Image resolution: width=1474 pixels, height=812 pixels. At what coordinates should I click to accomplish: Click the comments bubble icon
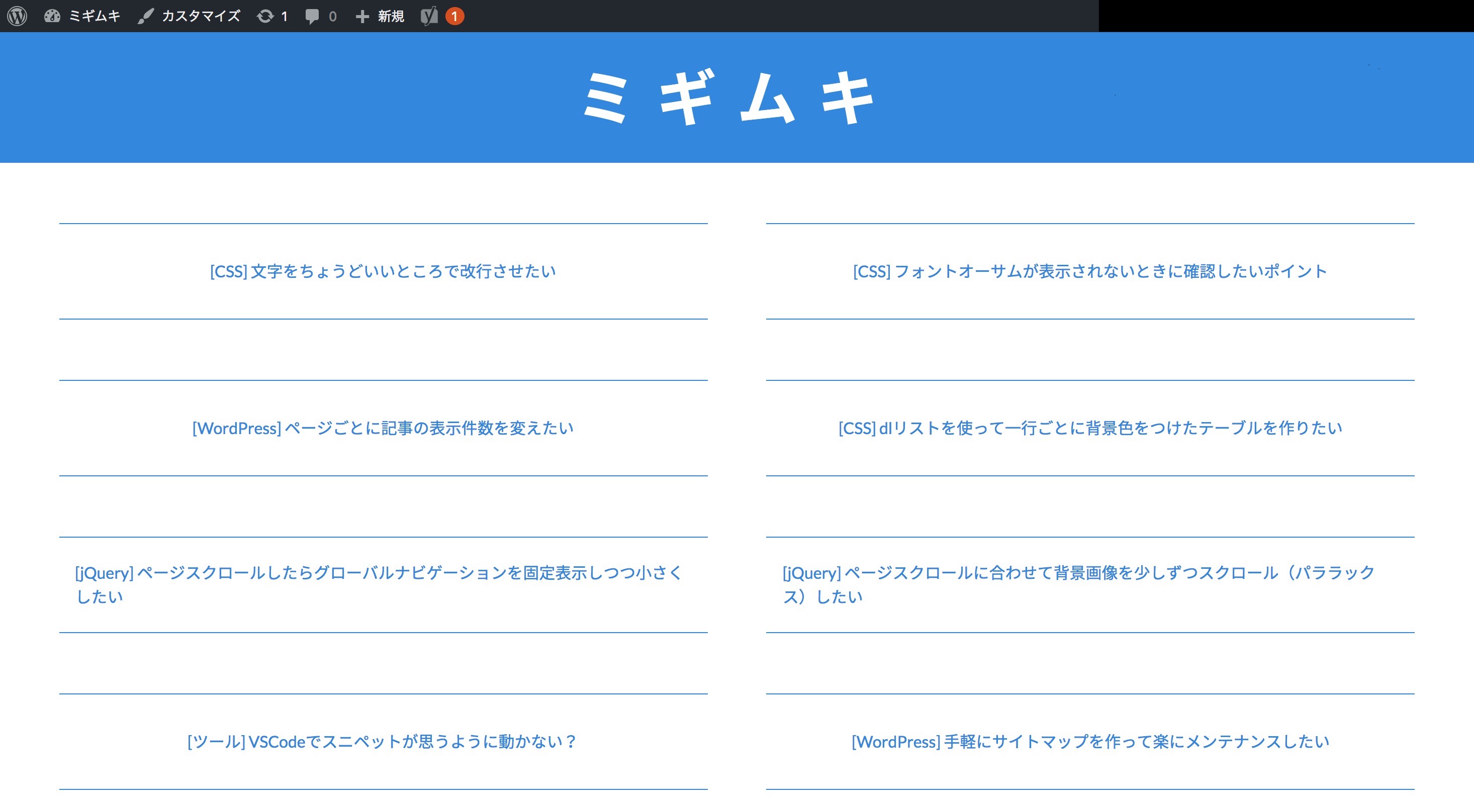click(x=312, y=16)
